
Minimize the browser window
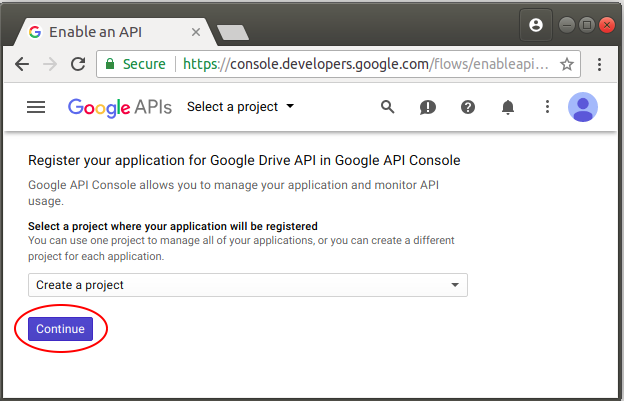coord(567,25)
